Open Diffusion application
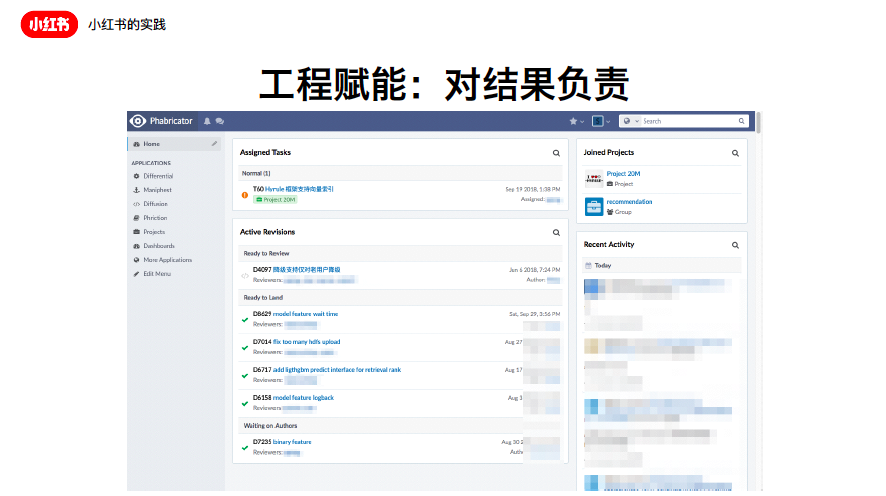Screen dimensions: 886x496 (155, 204)
